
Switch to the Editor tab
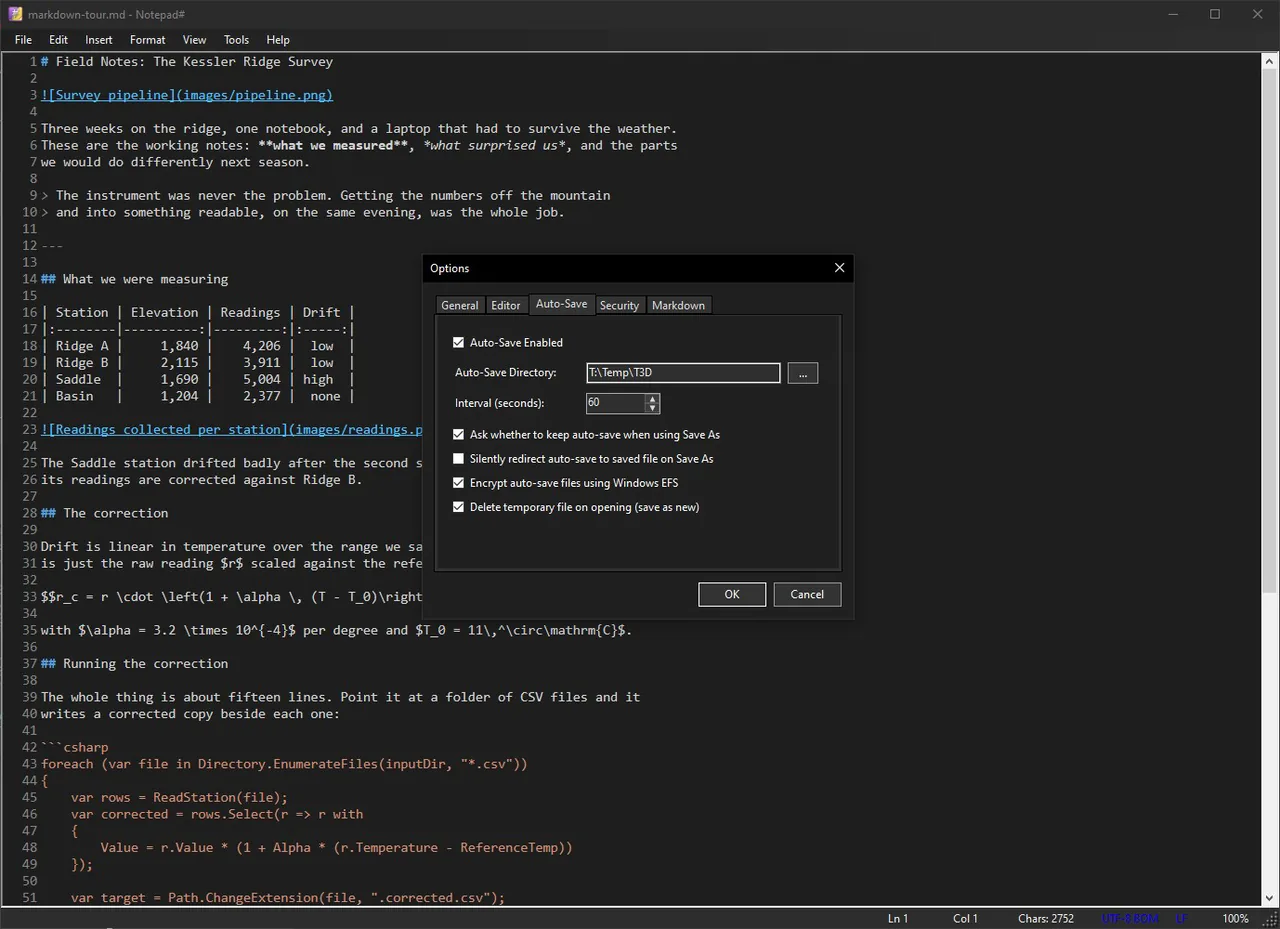click(x=506, y=305)
